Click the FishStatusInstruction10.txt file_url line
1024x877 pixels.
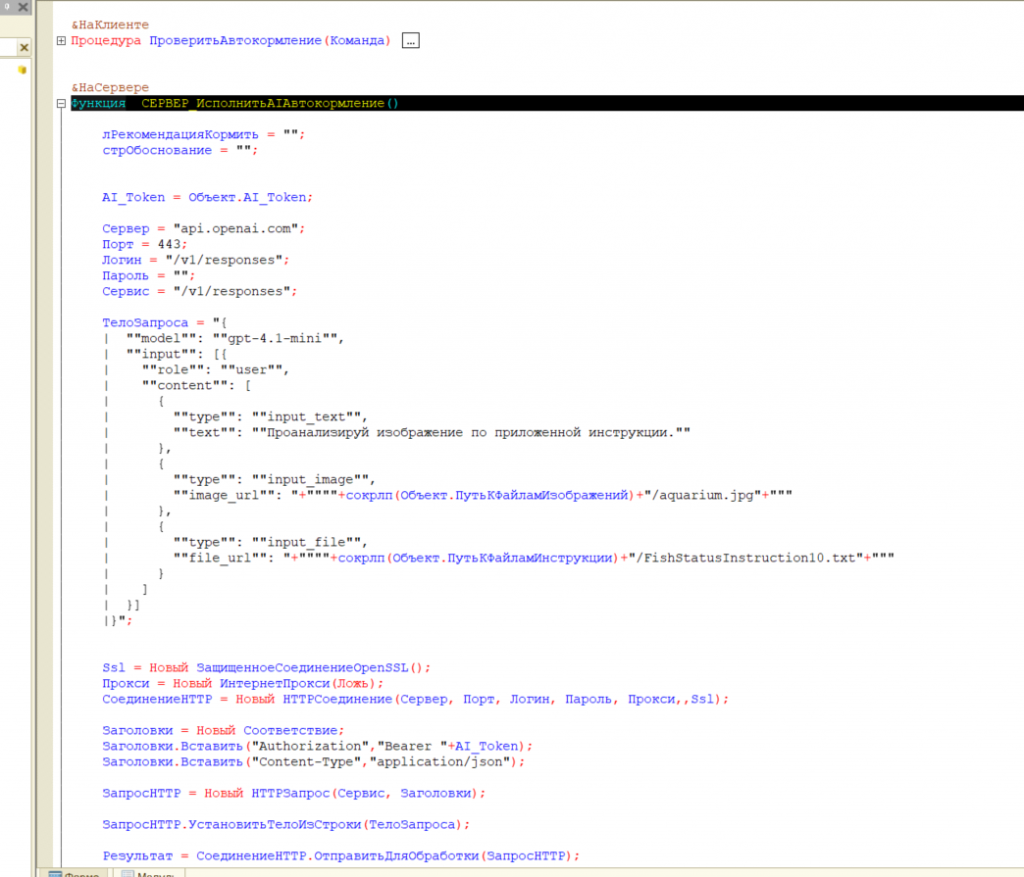[x=534, y=558]
